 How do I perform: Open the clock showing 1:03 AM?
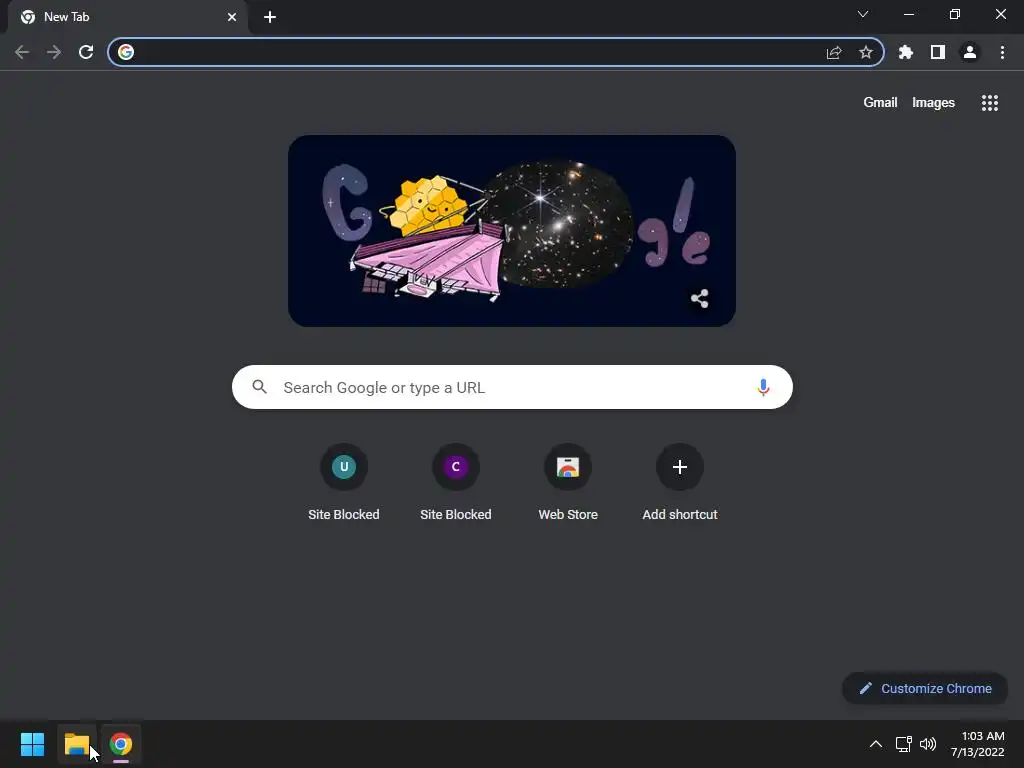978,744
